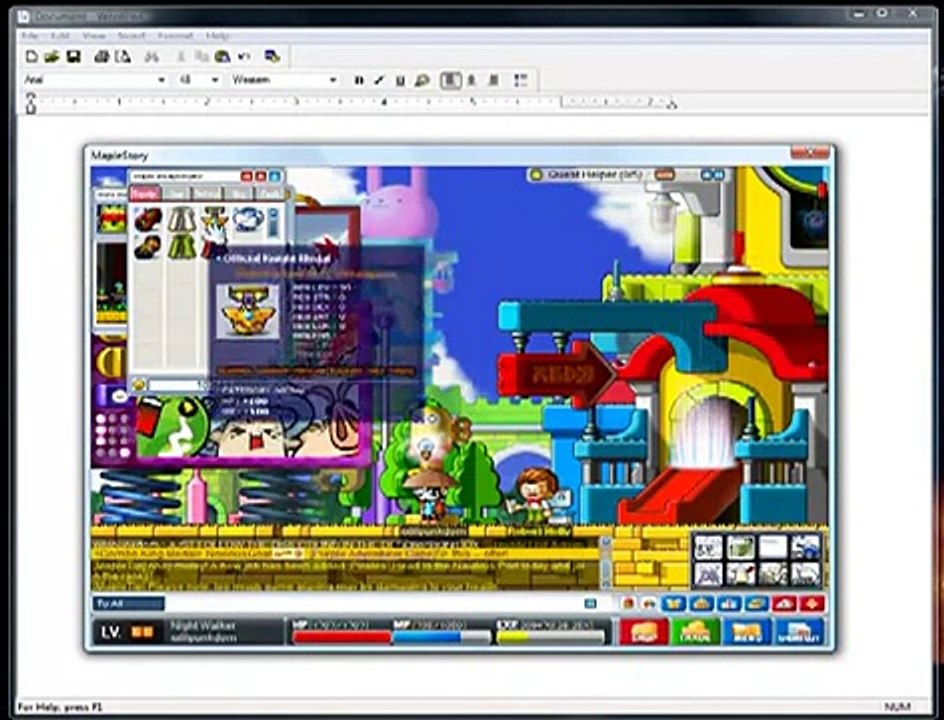Click the MapleStory chat log scrollbar
The height and width of the screenshot is (720, 944).
pyautogui.click(x=606, y=562)
